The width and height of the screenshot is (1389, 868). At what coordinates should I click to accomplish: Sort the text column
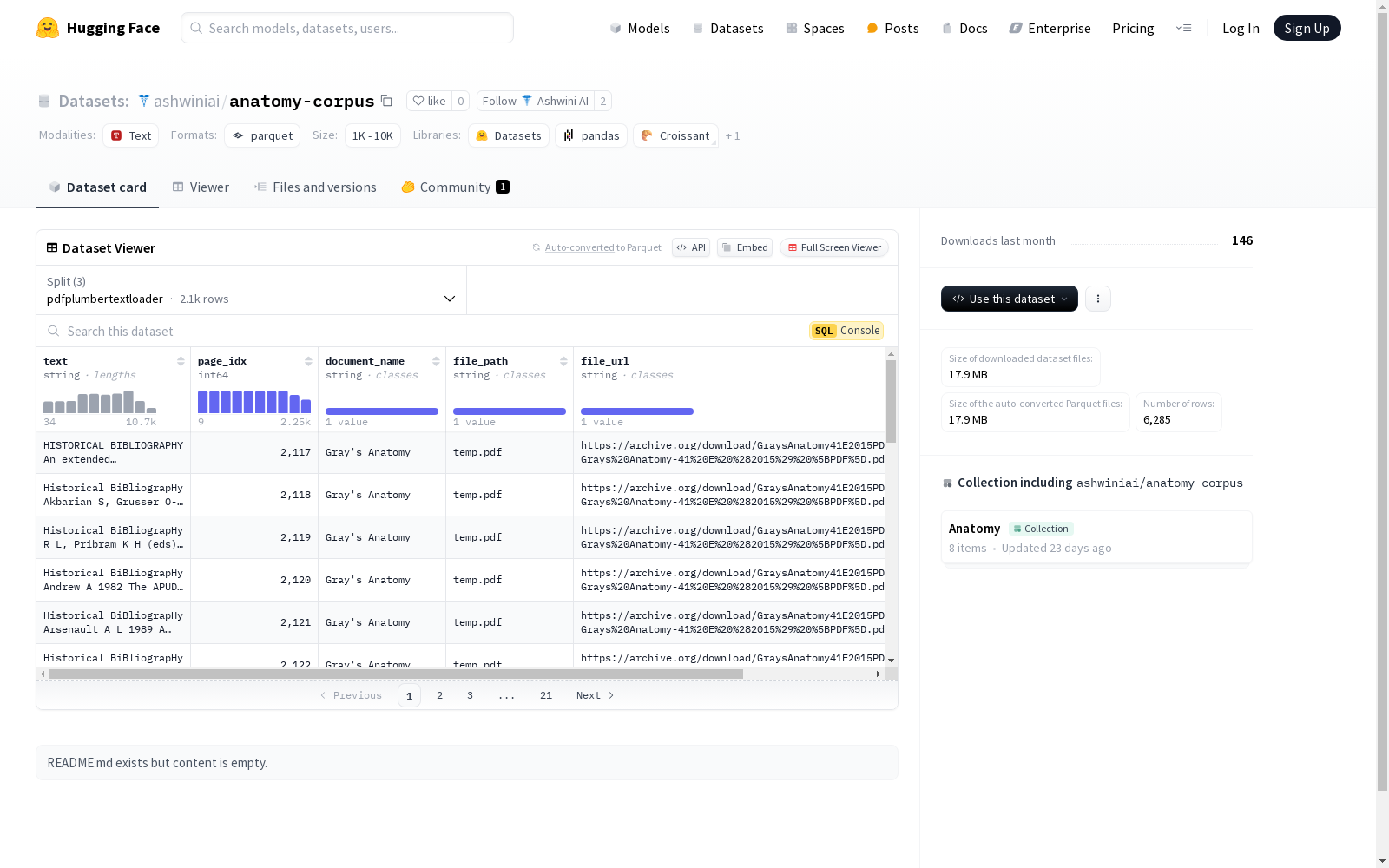[181, 361]
